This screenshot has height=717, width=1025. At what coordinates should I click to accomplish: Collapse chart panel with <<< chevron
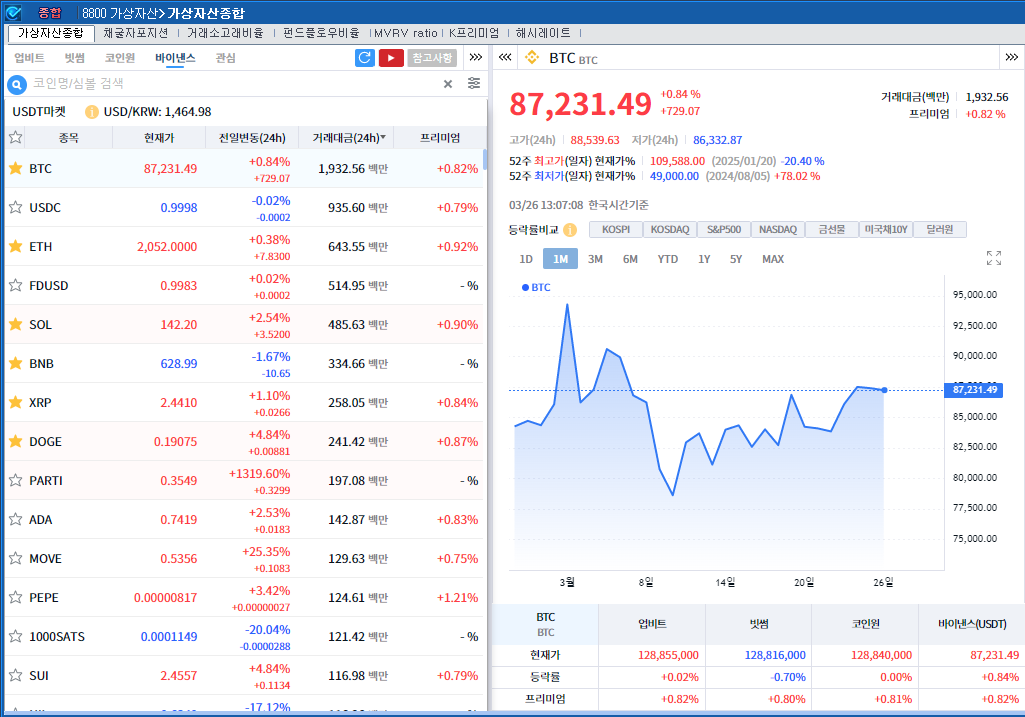tap(505, 58)
